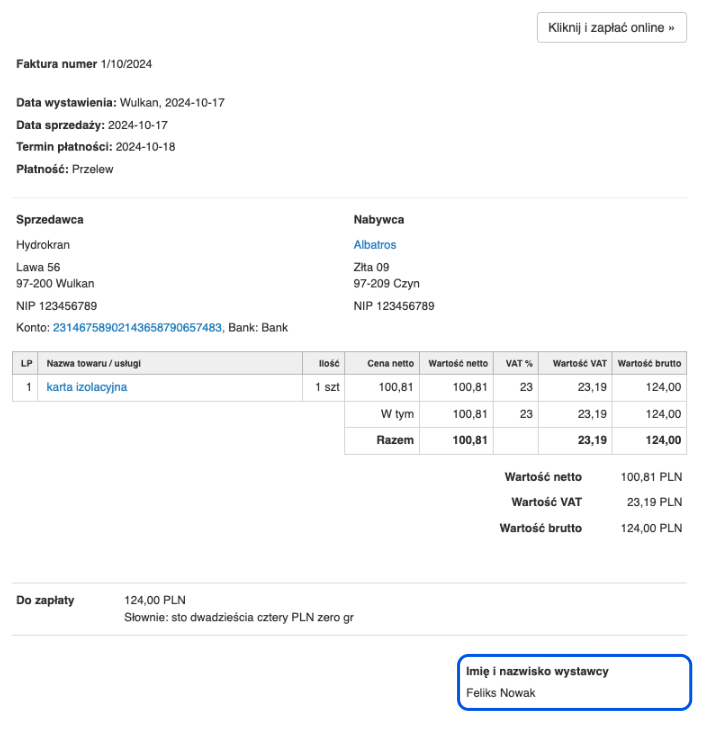Select the NIP line under Nabywca
This screenshot has height=748, width=701.
pos(394,306)
